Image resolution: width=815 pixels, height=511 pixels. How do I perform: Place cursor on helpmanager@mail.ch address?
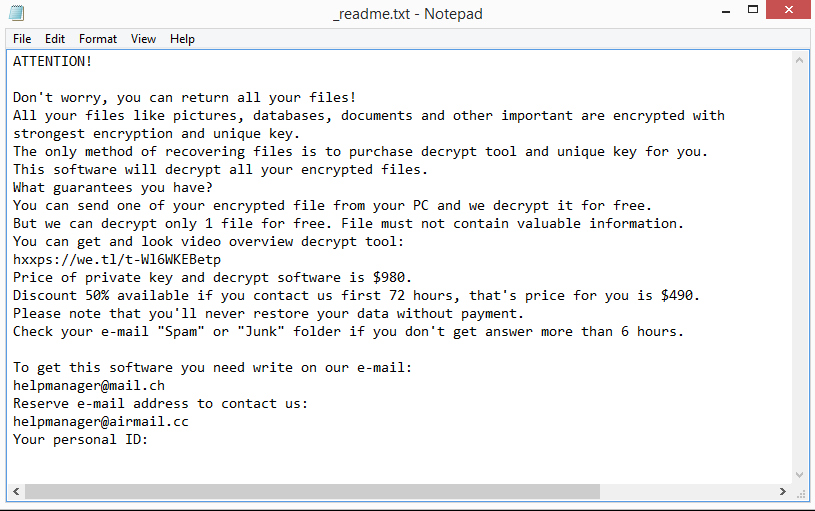pos(89,386)
